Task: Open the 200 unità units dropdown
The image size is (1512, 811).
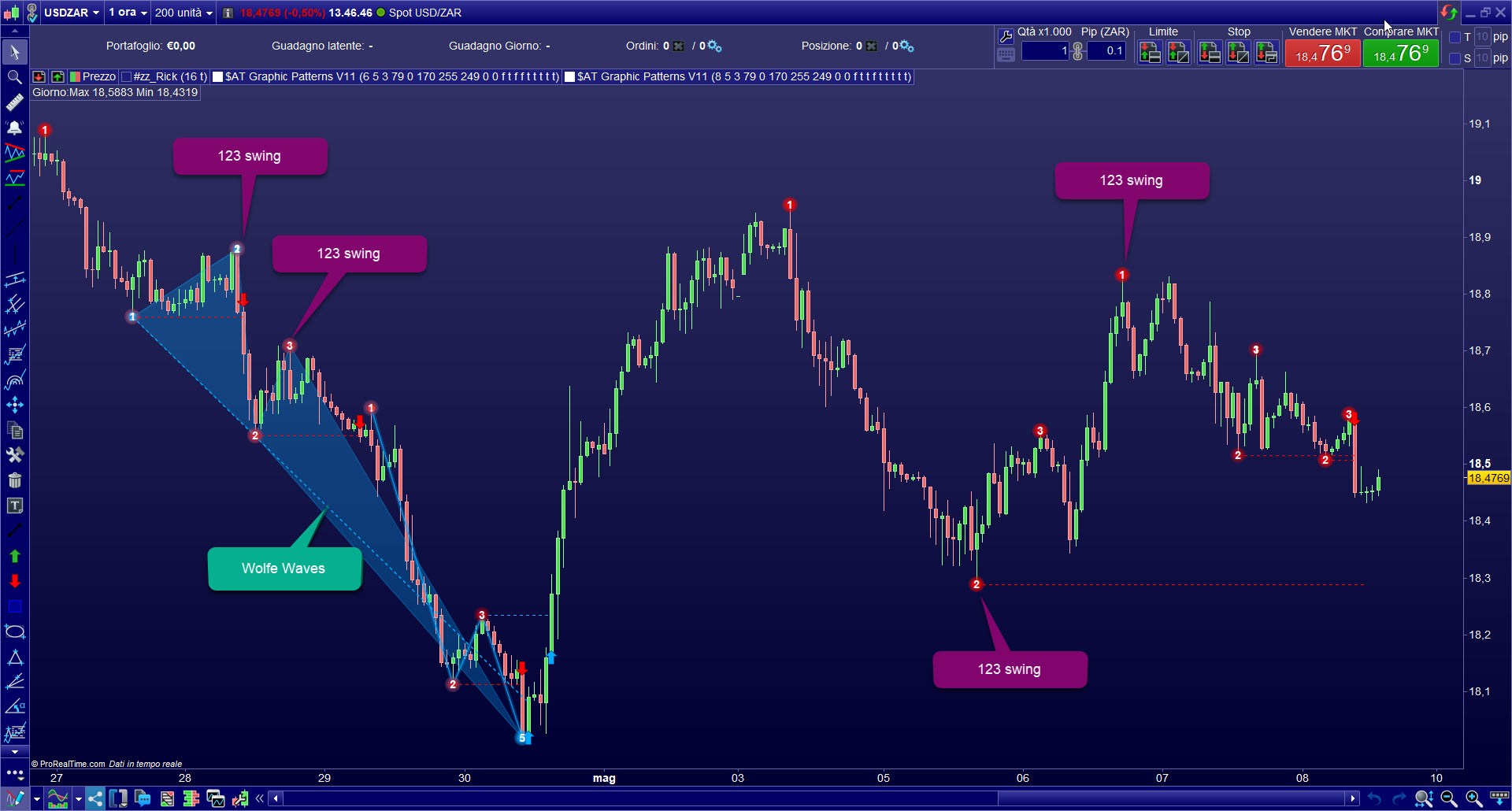Action: [183, 13]
